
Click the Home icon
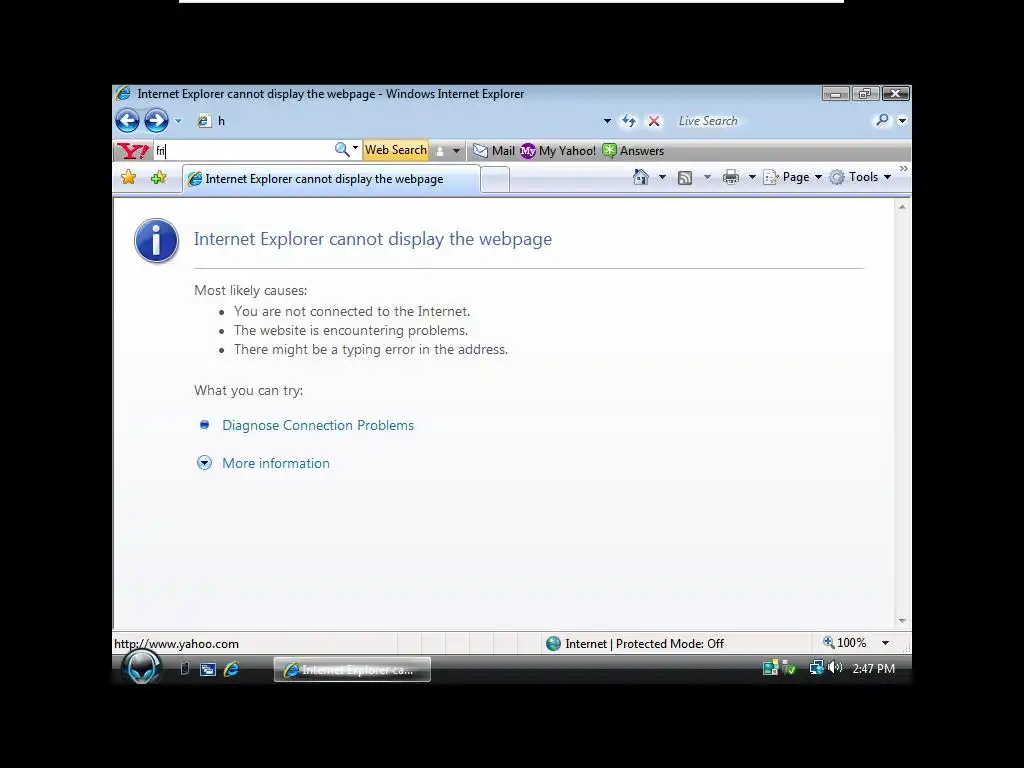(641, 177)
